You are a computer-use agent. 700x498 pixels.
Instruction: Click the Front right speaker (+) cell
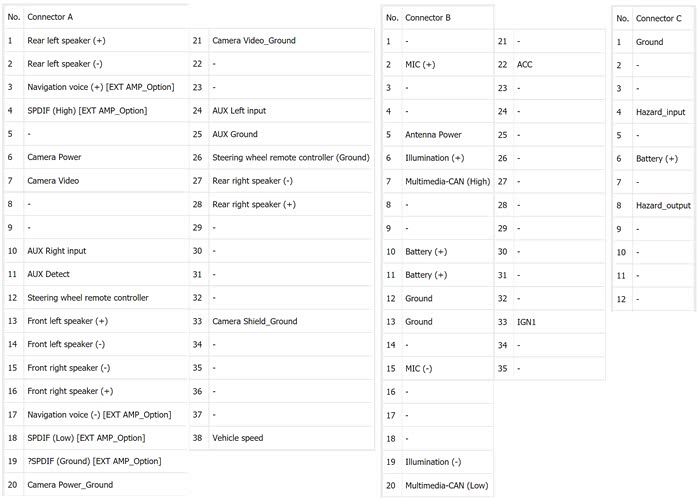70,391
